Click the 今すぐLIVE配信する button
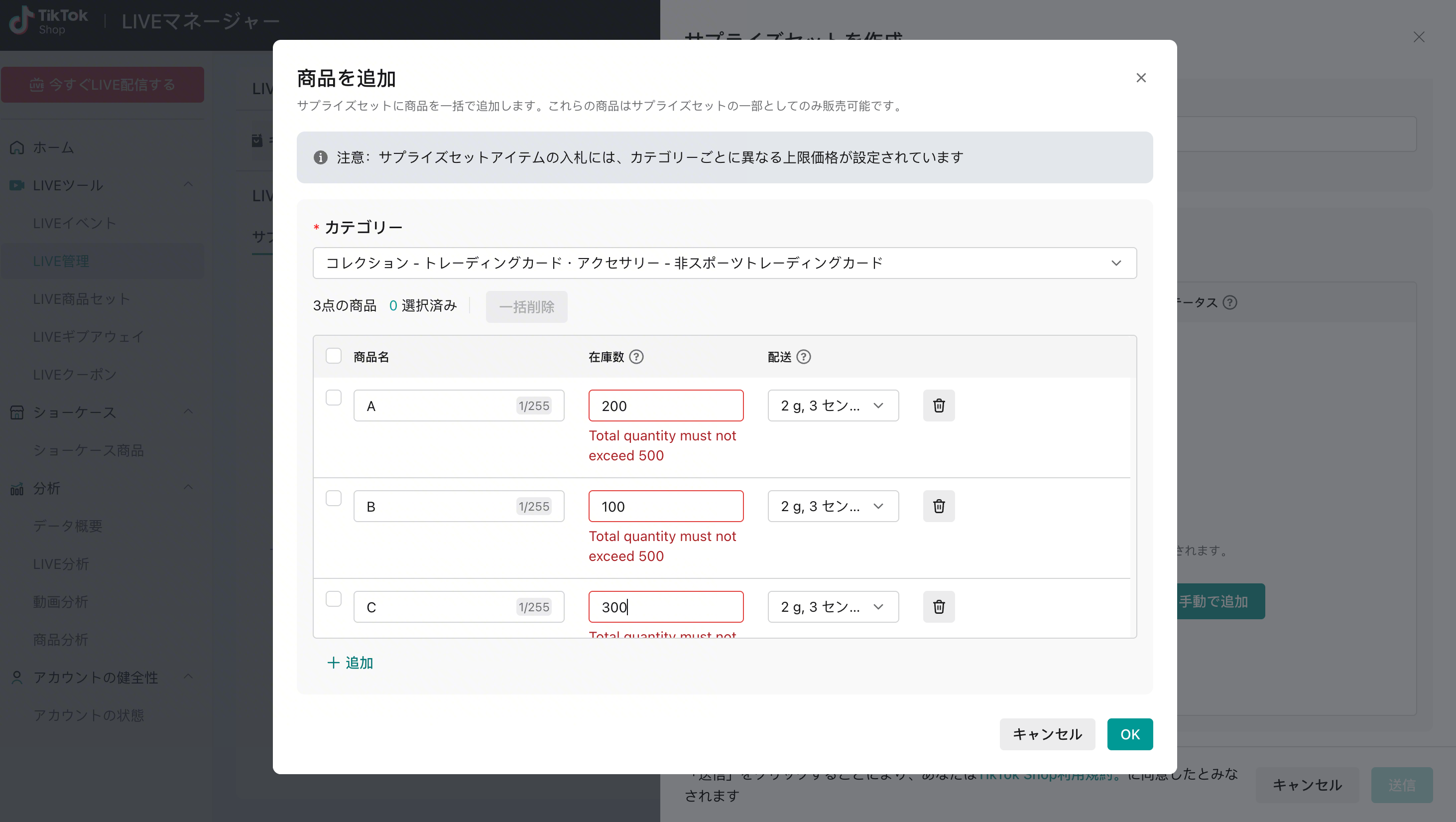Screen dimensions: 1456x822 pyautogui.click(x=102, y=85)
